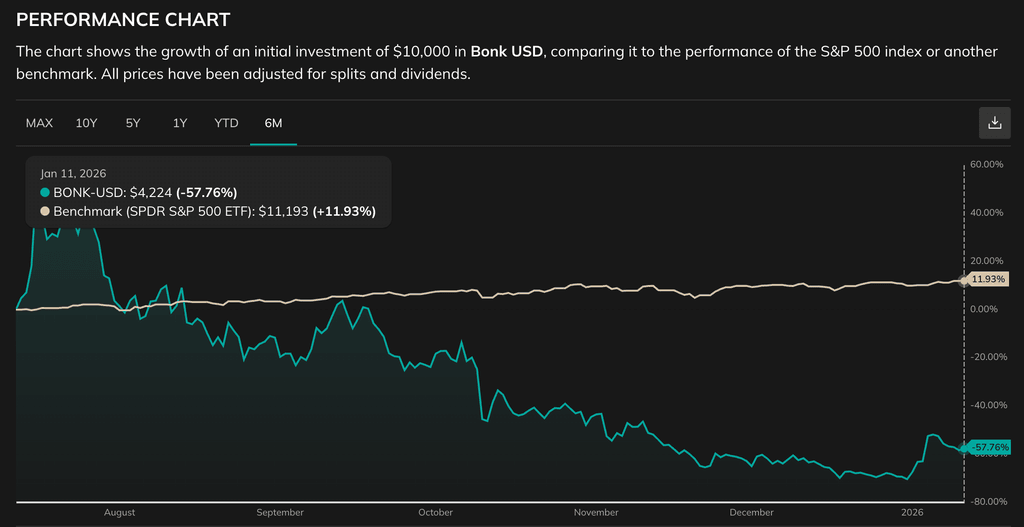
Task: Click the 2026 time axis label
Action: click(911, 513)
